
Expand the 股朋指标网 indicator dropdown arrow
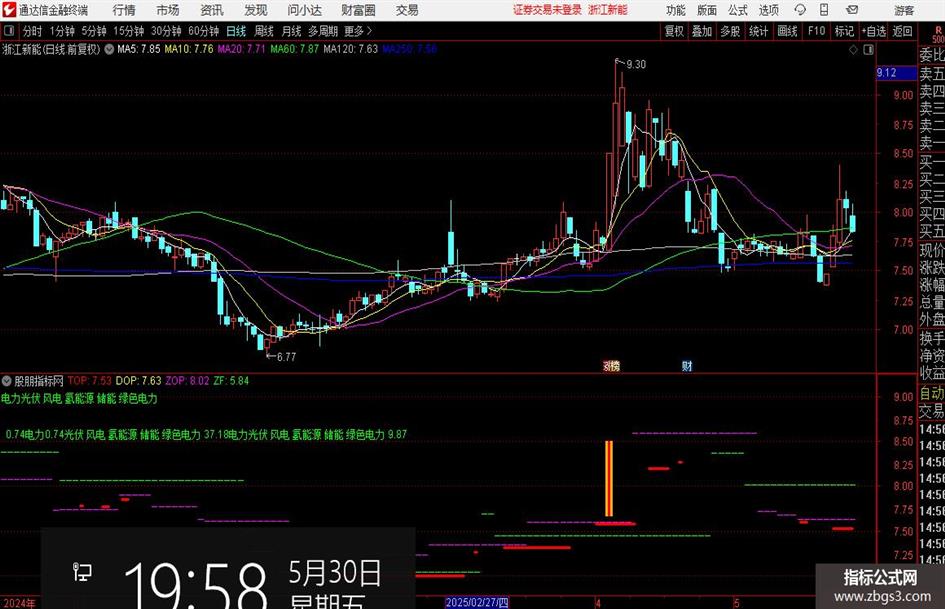[x=7, y=381]
